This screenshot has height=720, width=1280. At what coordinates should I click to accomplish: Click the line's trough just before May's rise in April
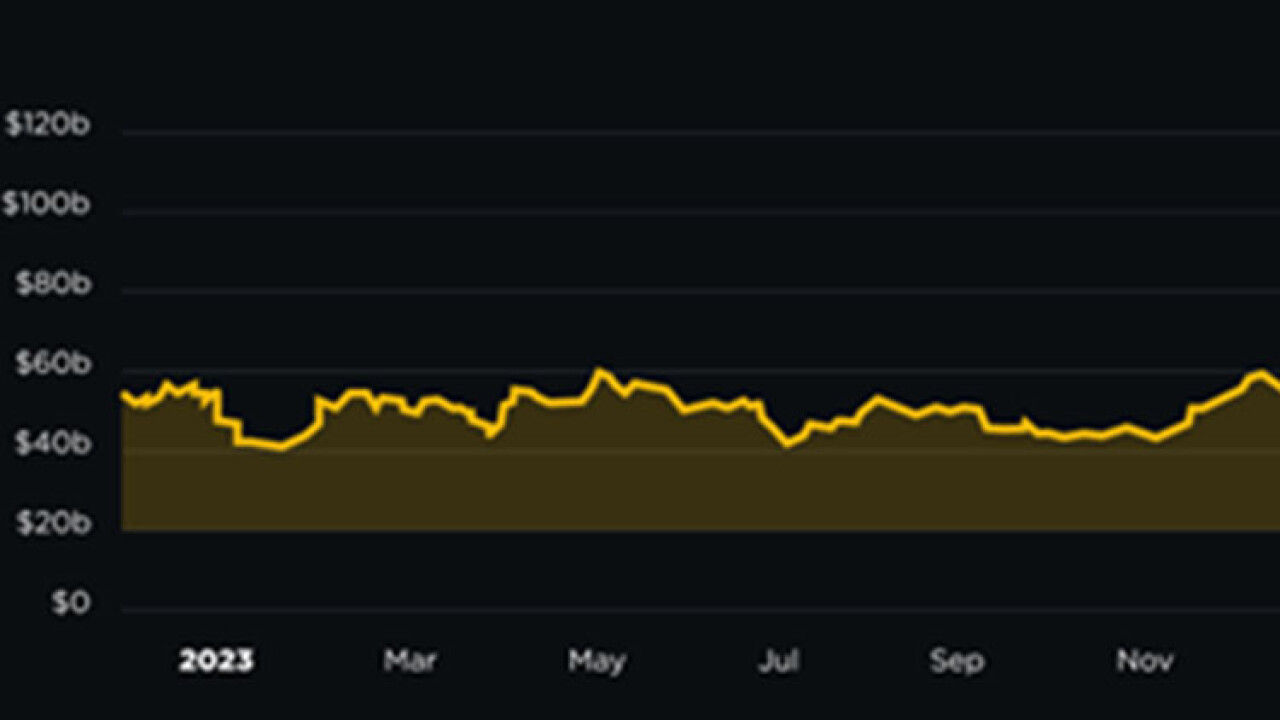pyautogui.click(x=489, y=436)
